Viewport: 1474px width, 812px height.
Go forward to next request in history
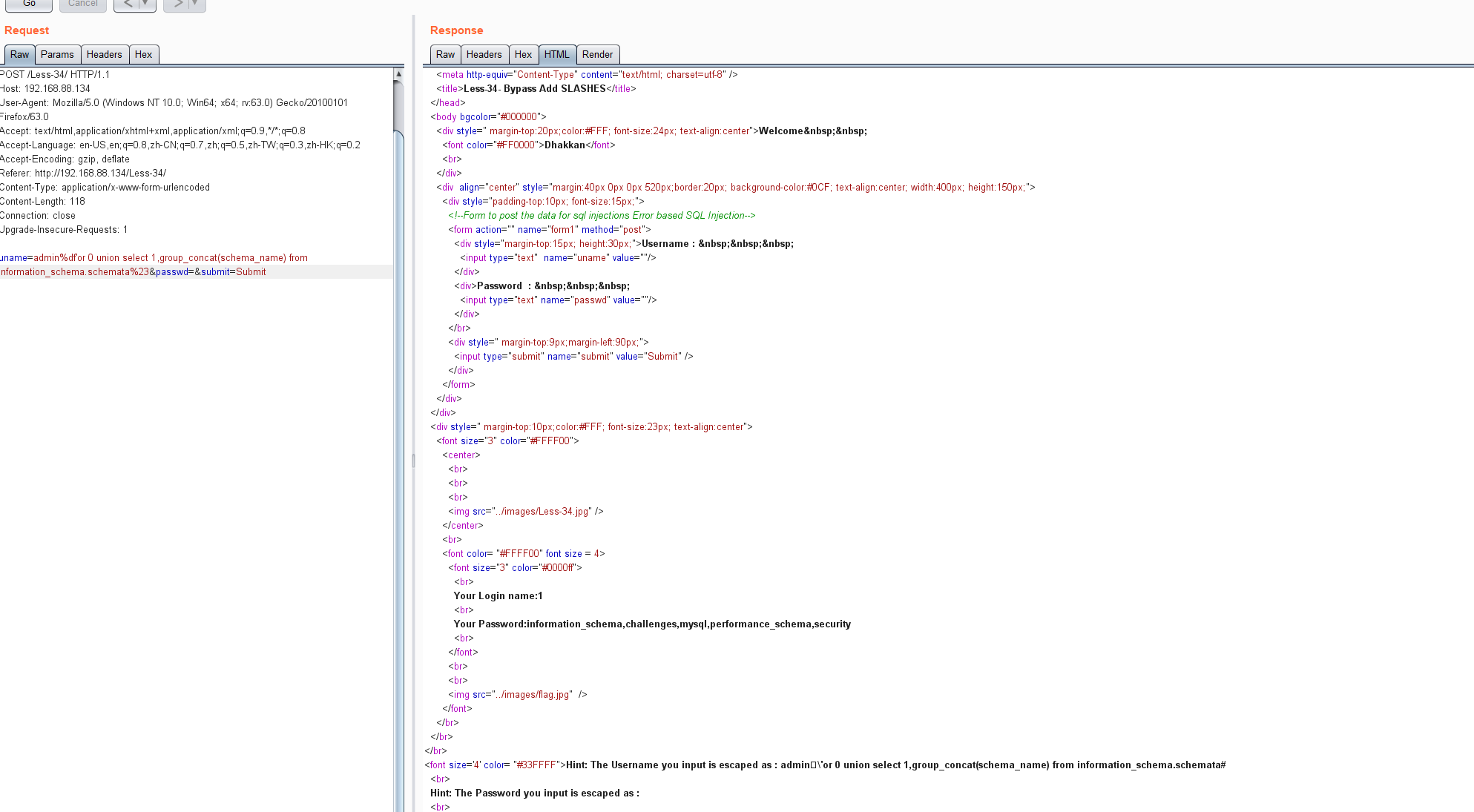pos(177,4)
